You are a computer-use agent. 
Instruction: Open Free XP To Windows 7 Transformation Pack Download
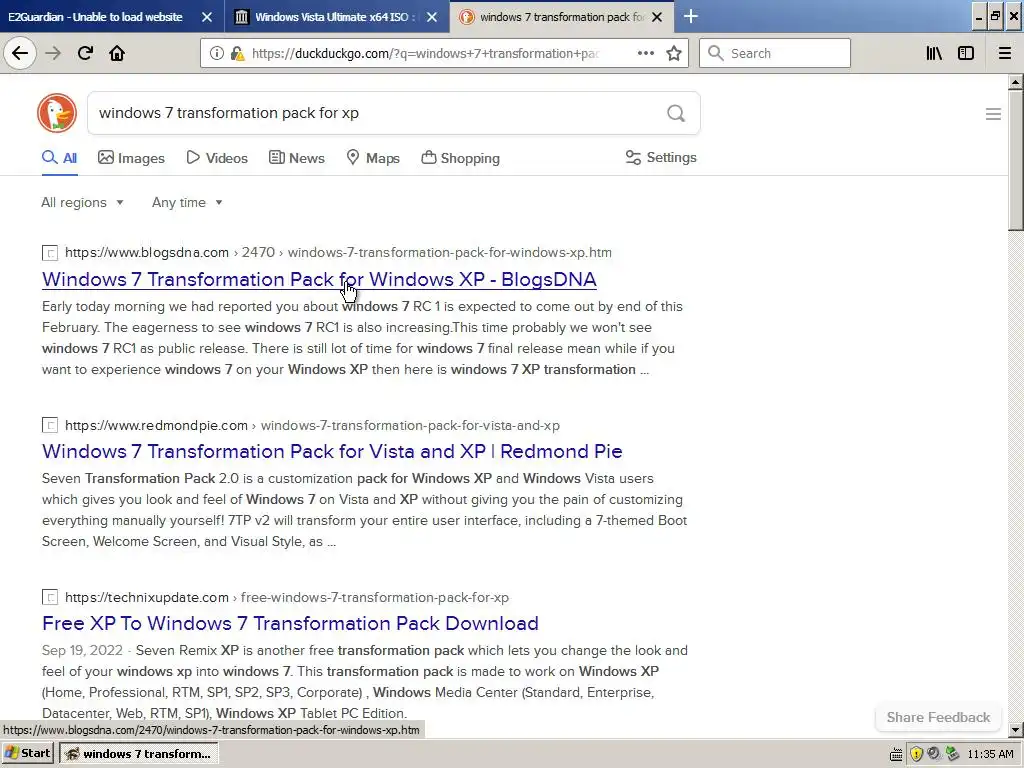(x=290, y=623)
